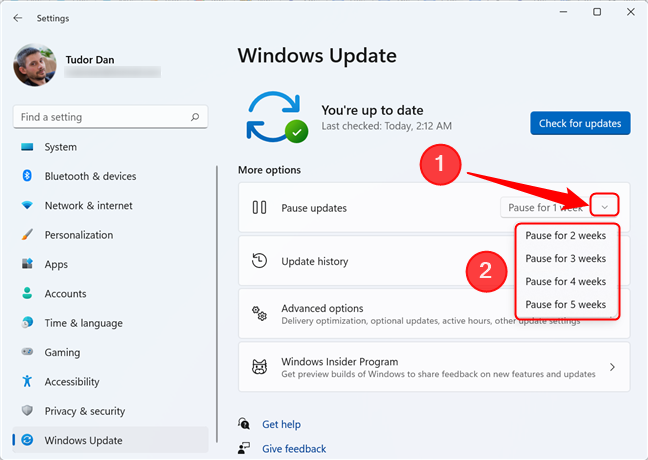Click the Apps icon in sidebar

tap(27, 264)
